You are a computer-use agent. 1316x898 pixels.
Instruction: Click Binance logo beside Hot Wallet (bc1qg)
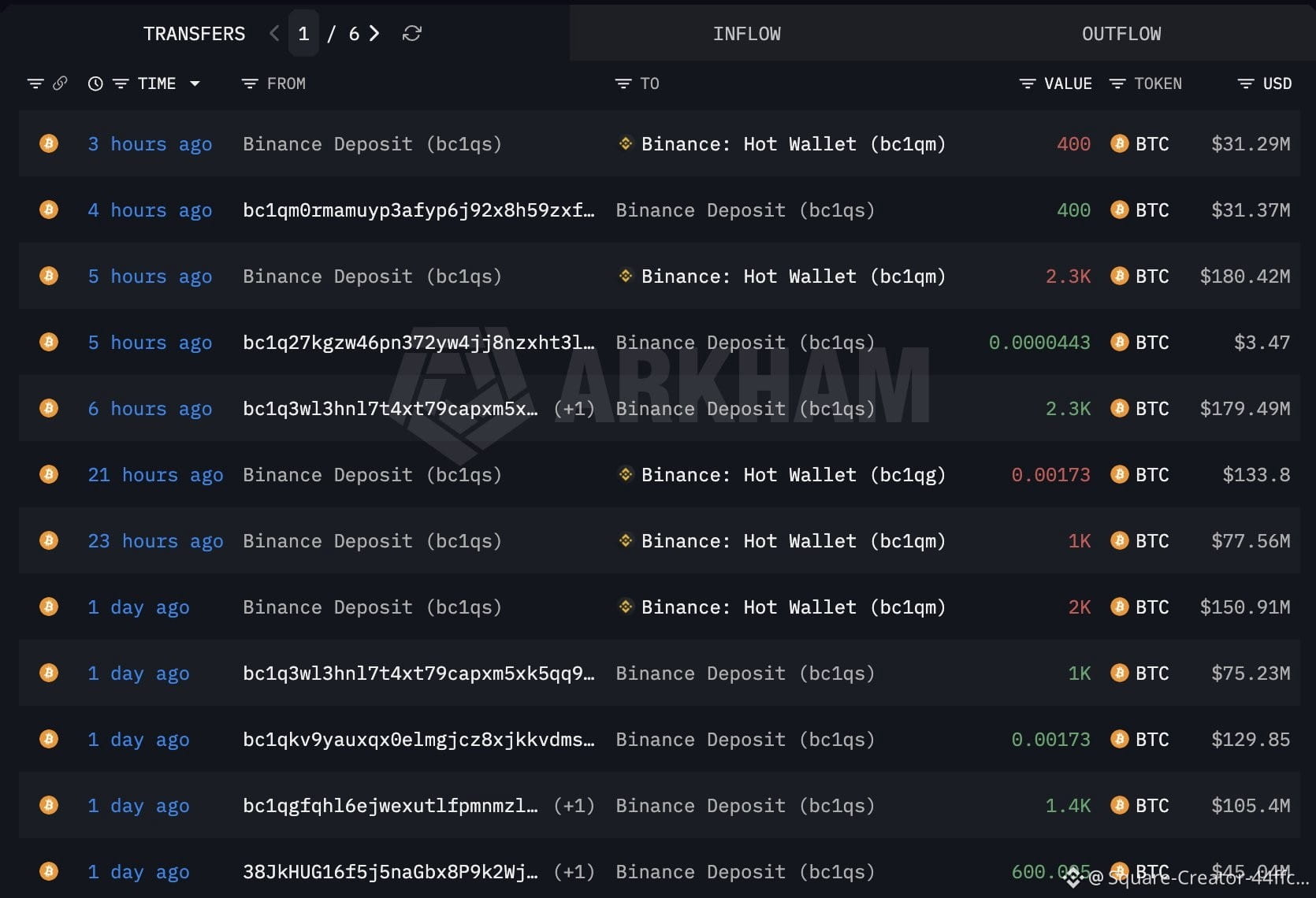pos(626,474)
